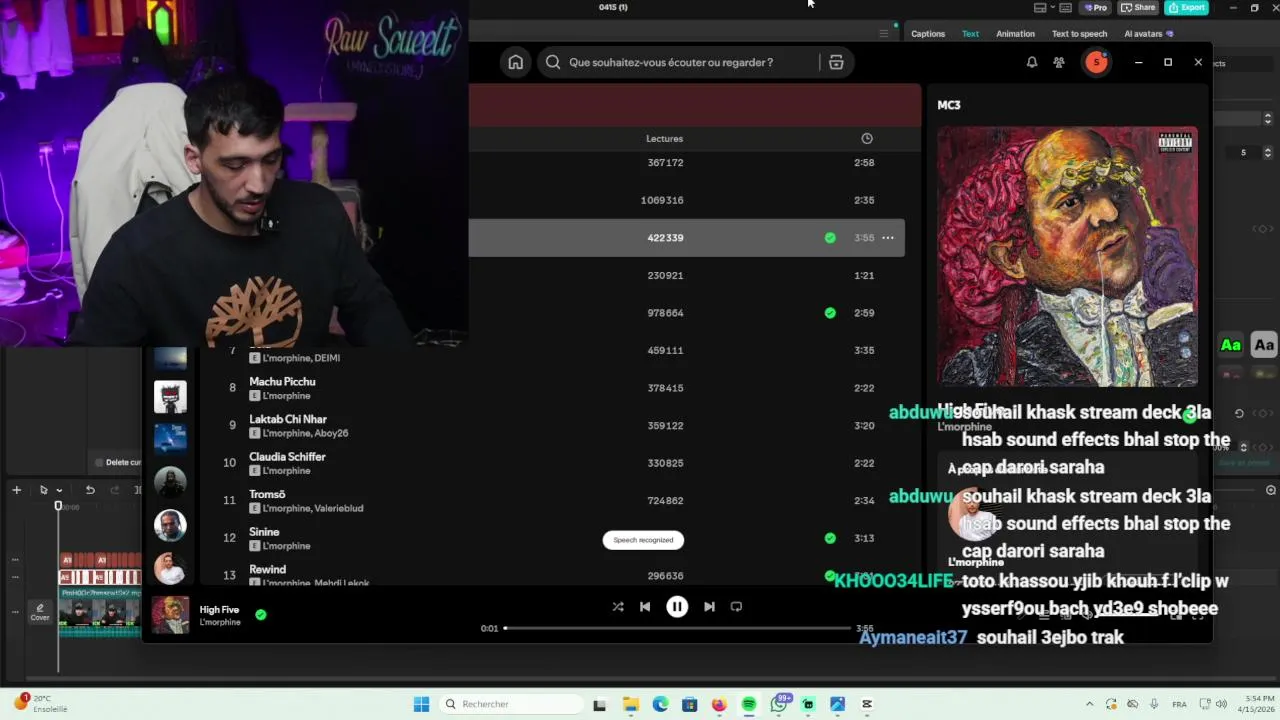
Task: Toggle saved checkmark on 978664 plays track
Action: [x=830, y=313]
